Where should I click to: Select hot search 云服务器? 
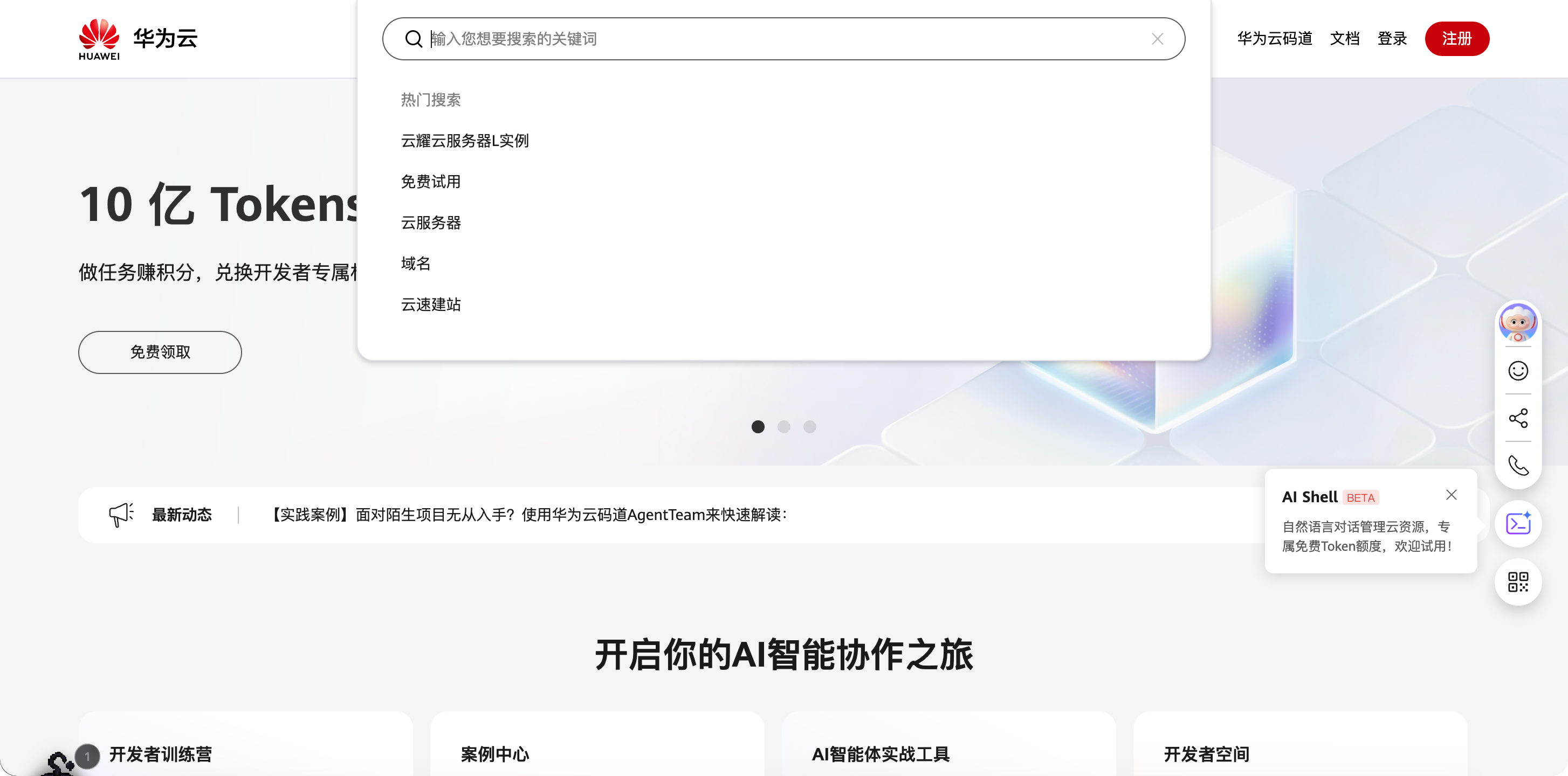click(430, 223)
